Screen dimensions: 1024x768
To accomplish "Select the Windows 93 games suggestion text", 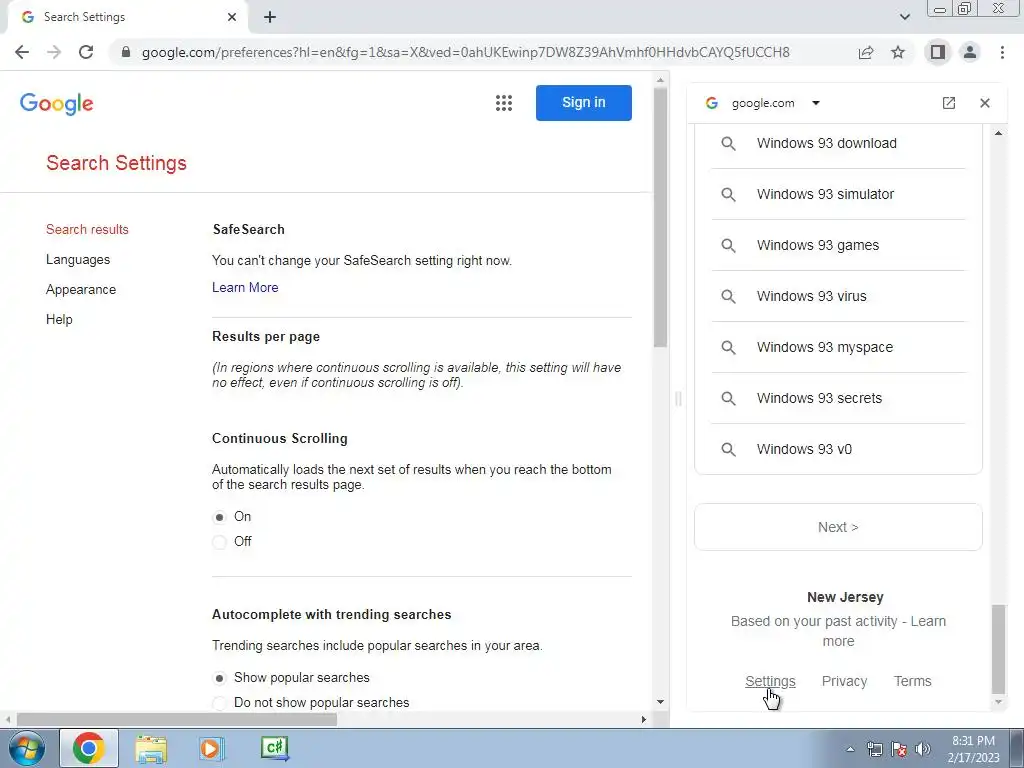I will click(818, 246).
